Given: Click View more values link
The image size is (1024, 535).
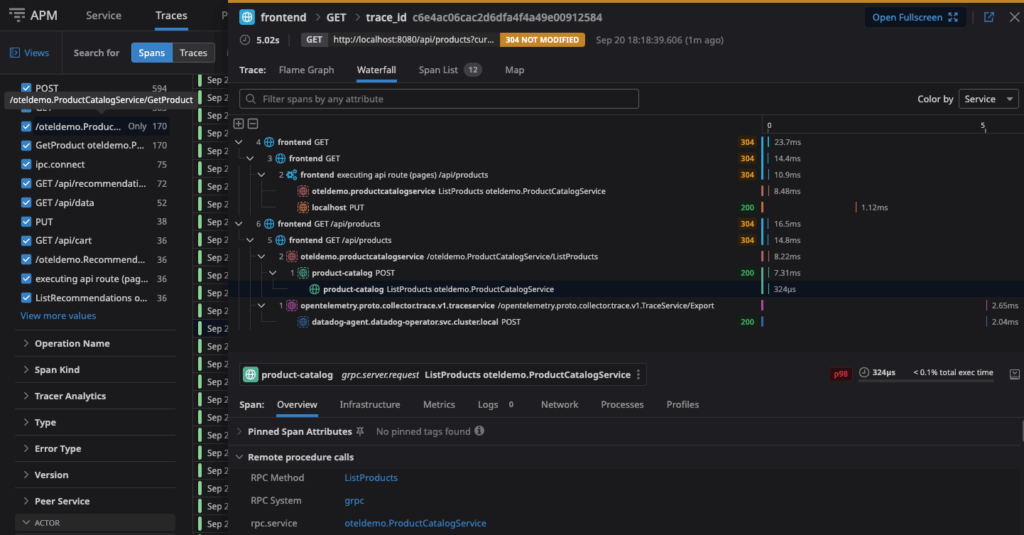Looking at the screenshot, I should [58, 316].
